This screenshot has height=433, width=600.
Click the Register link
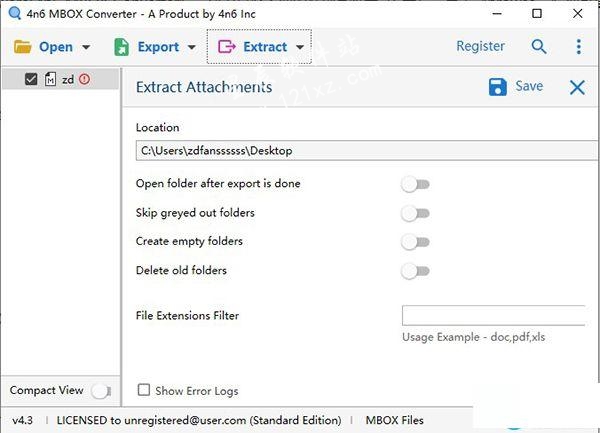(x=480, y=46)
